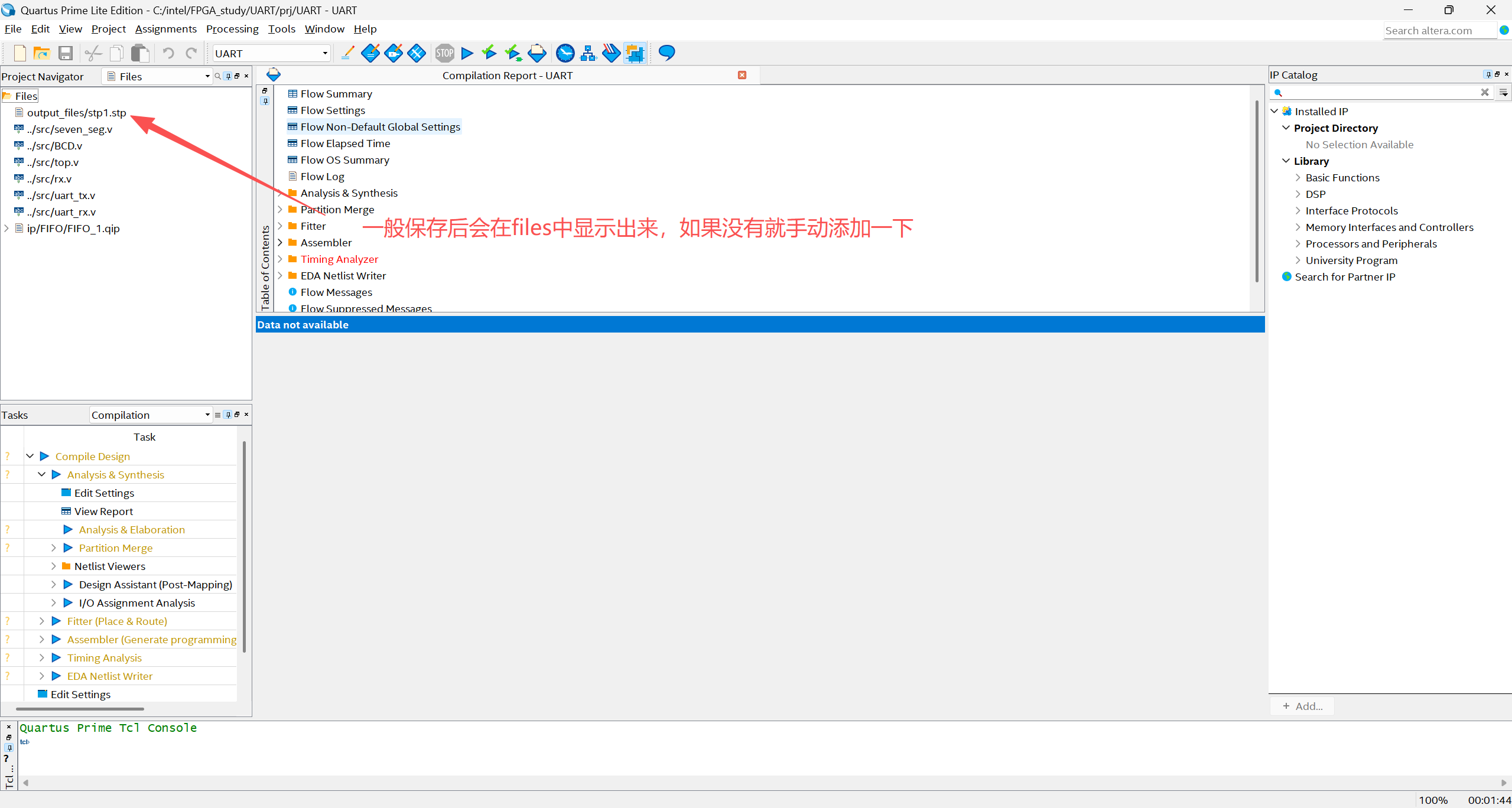The height and width of the screenshot is (808, 1512).
Task: Expand the EDA Netlist Writer report folder
Action: point(280,275)
